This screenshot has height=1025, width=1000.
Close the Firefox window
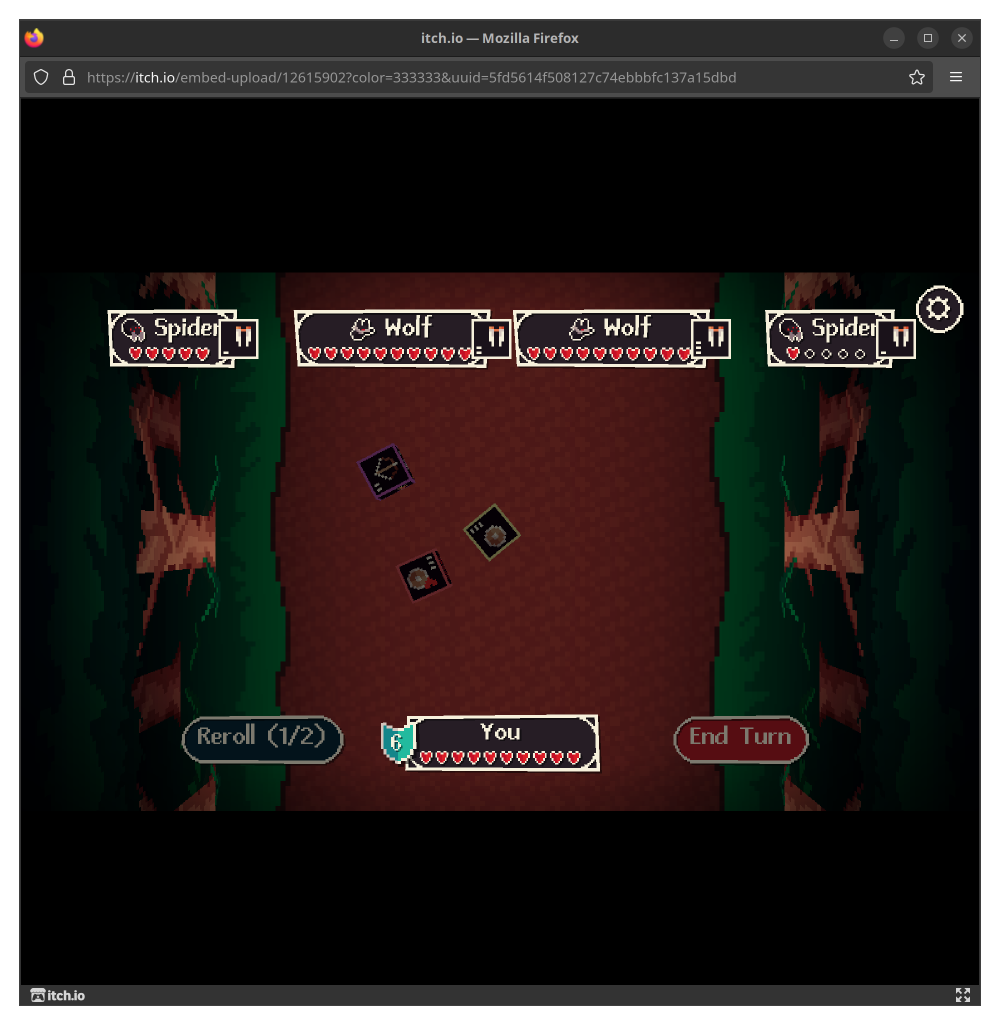pyautogui.click(x=961, y=38)
